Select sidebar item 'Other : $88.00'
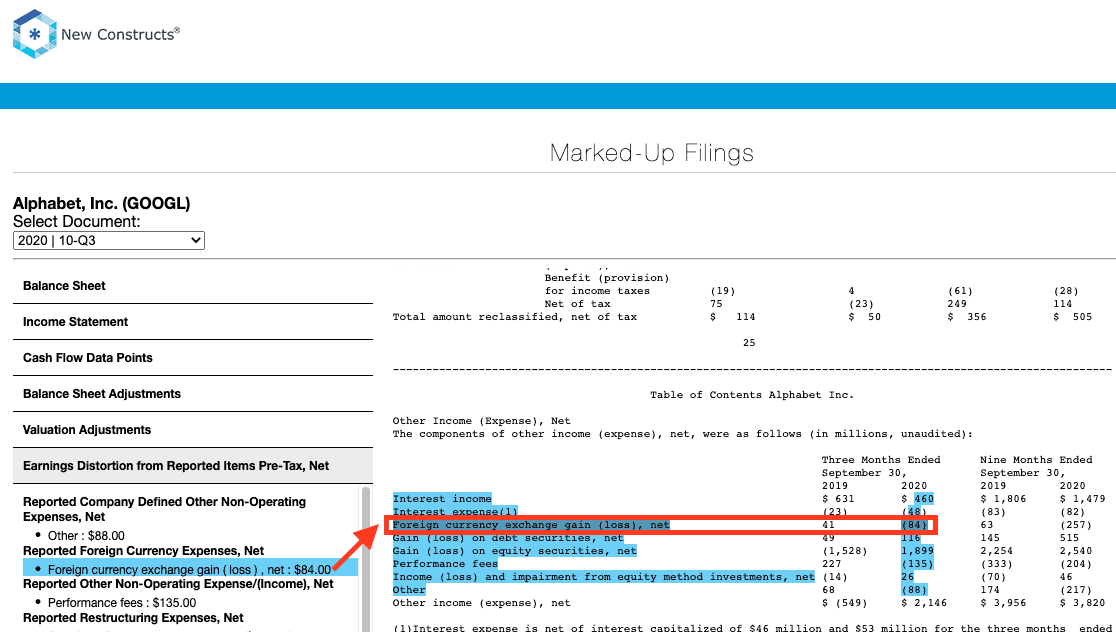 tap(86, 536)
